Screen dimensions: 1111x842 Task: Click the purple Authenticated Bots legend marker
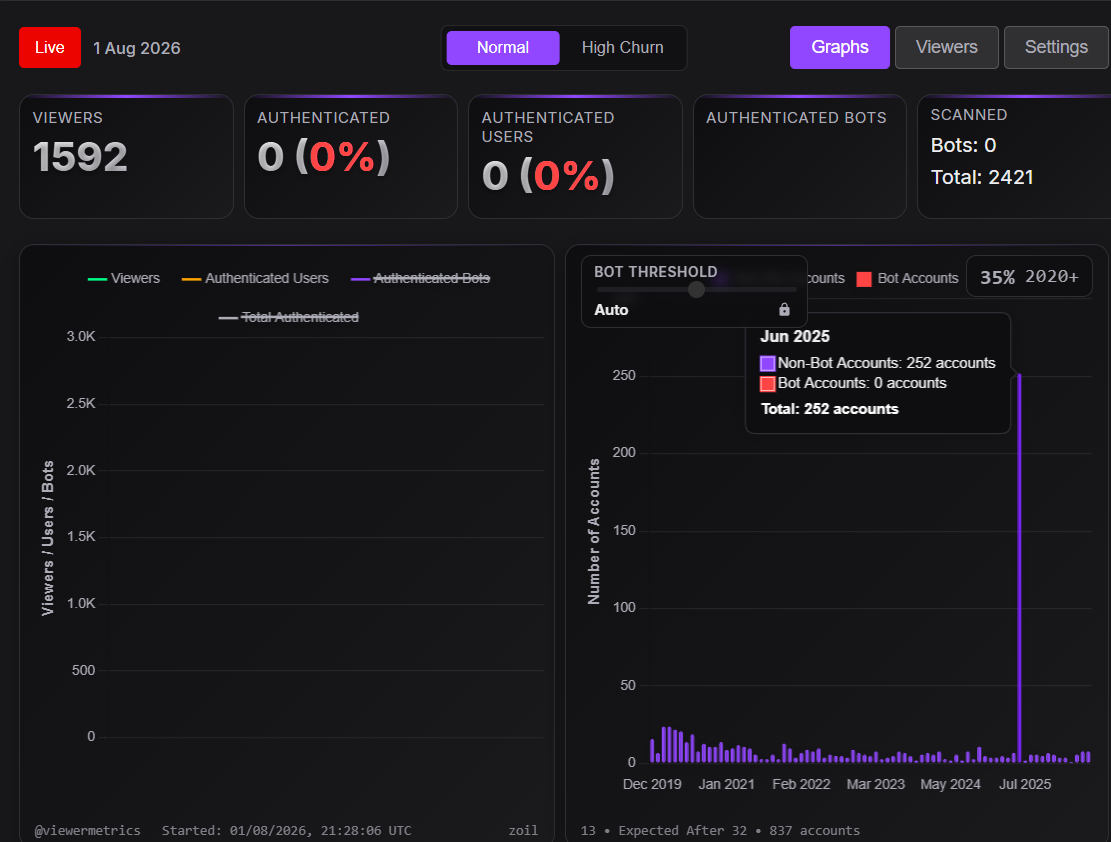[x=360, y=279]
